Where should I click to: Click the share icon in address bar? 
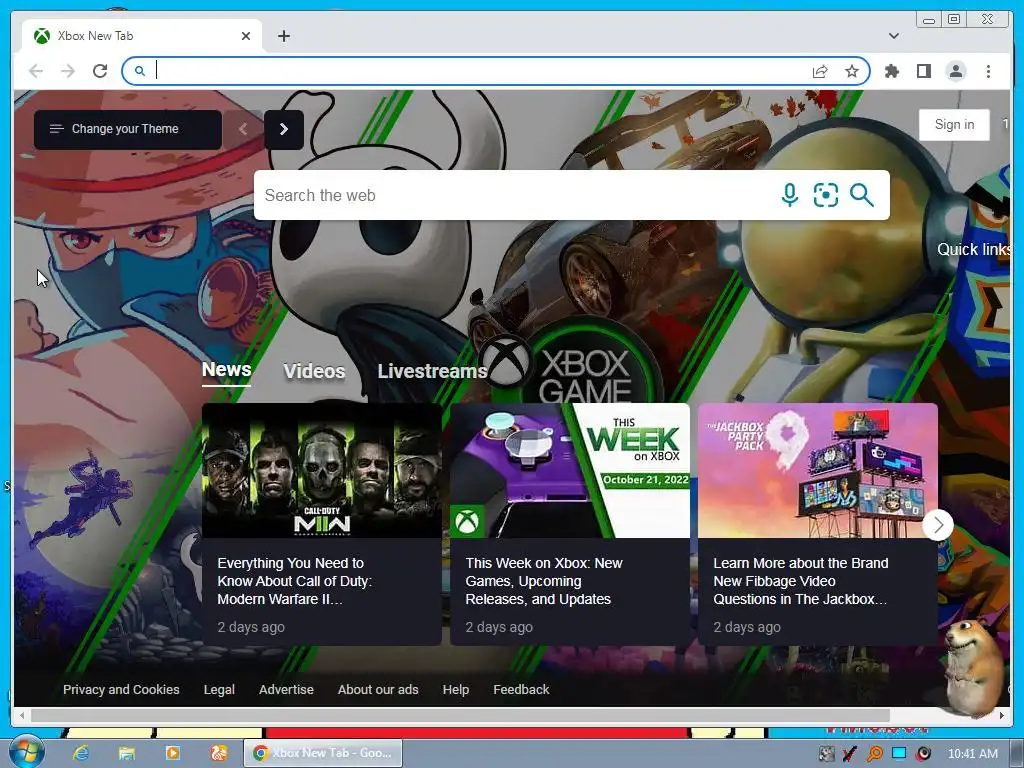click(x=820, y=71)
